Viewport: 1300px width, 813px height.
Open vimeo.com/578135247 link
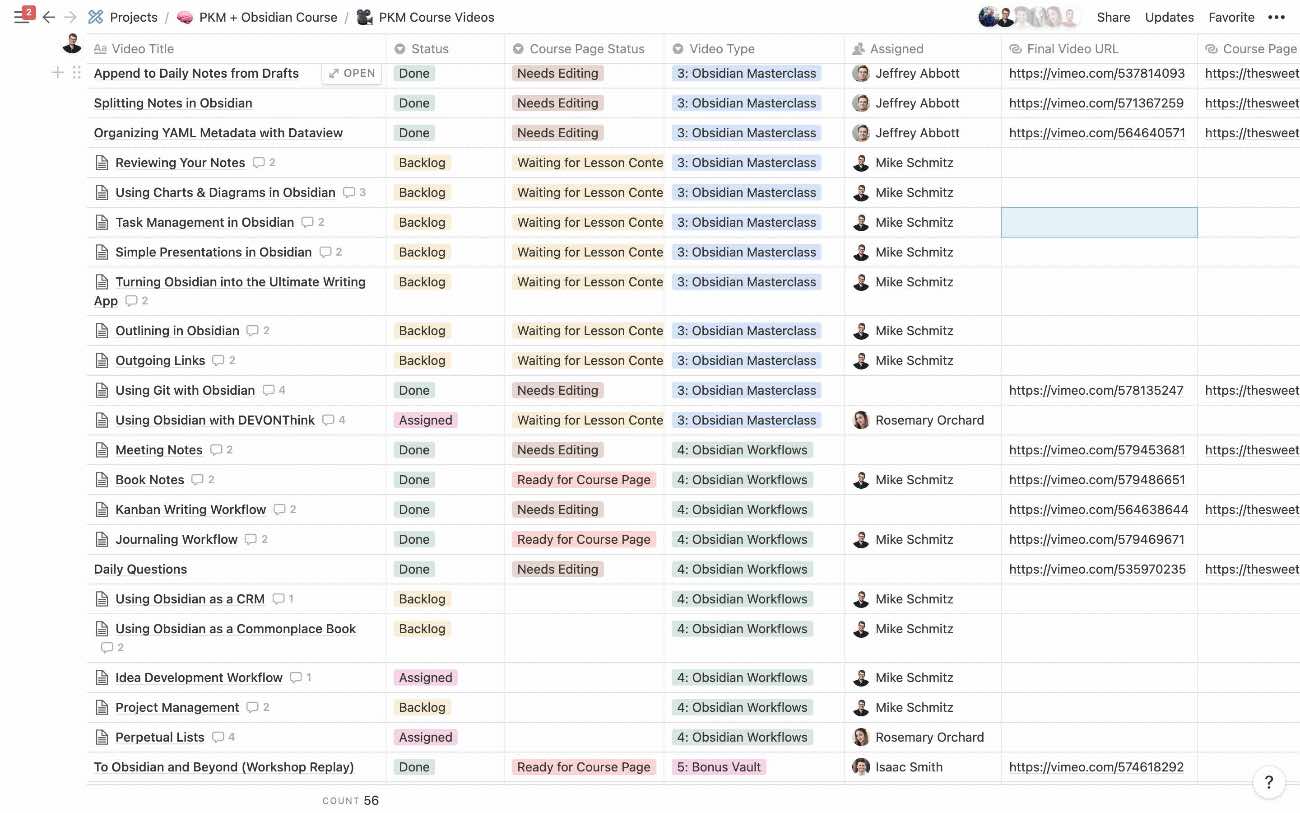(x=1096, y=391)
